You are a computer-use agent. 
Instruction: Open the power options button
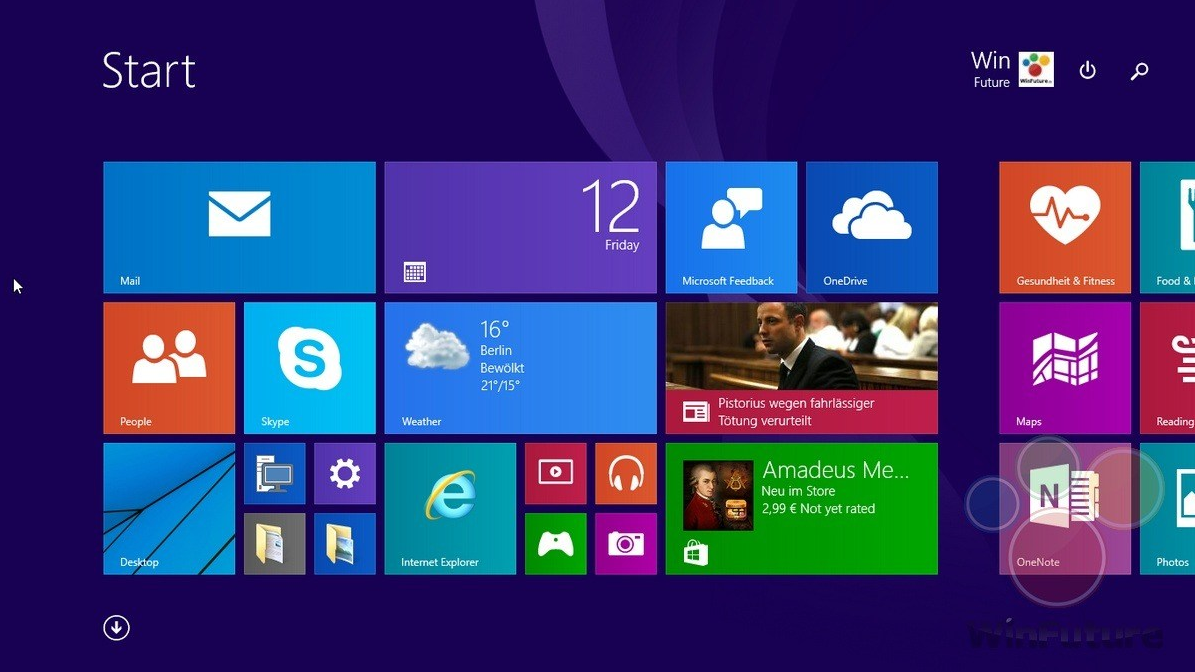pos(1088,71)
